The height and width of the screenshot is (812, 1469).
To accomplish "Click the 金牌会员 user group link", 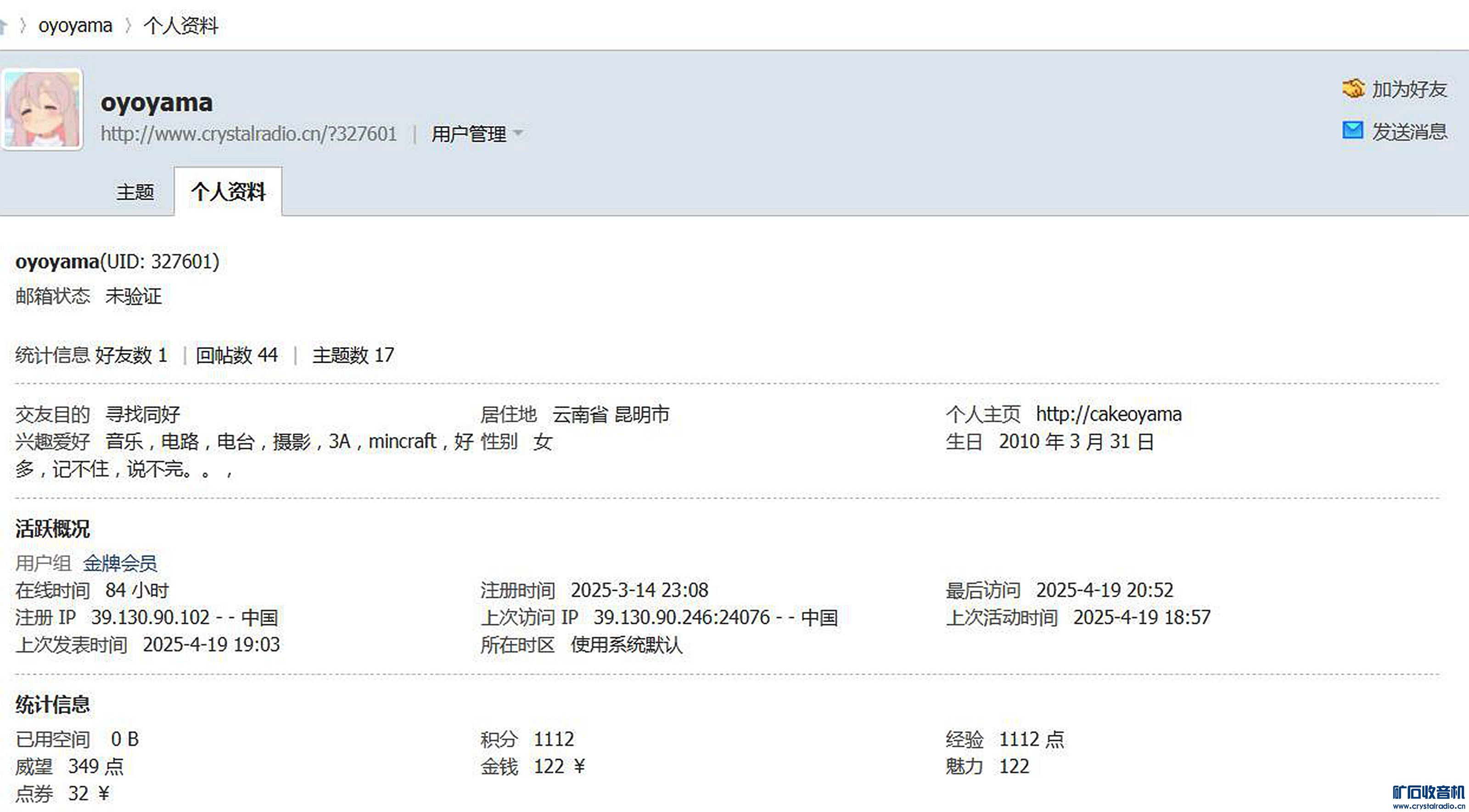I will click(120, 563).
